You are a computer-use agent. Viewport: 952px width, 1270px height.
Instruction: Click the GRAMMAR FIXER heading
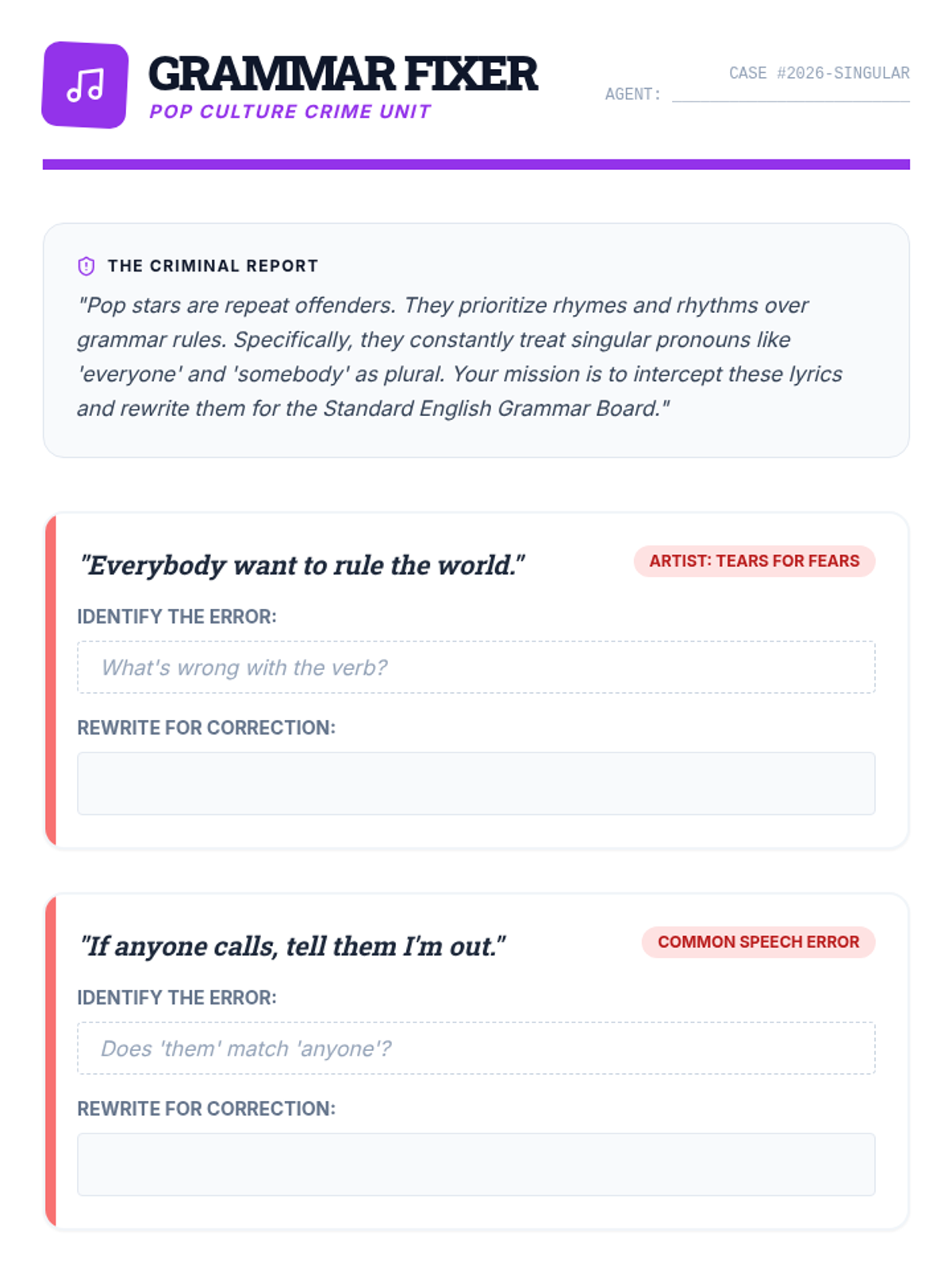coord(343,74)
